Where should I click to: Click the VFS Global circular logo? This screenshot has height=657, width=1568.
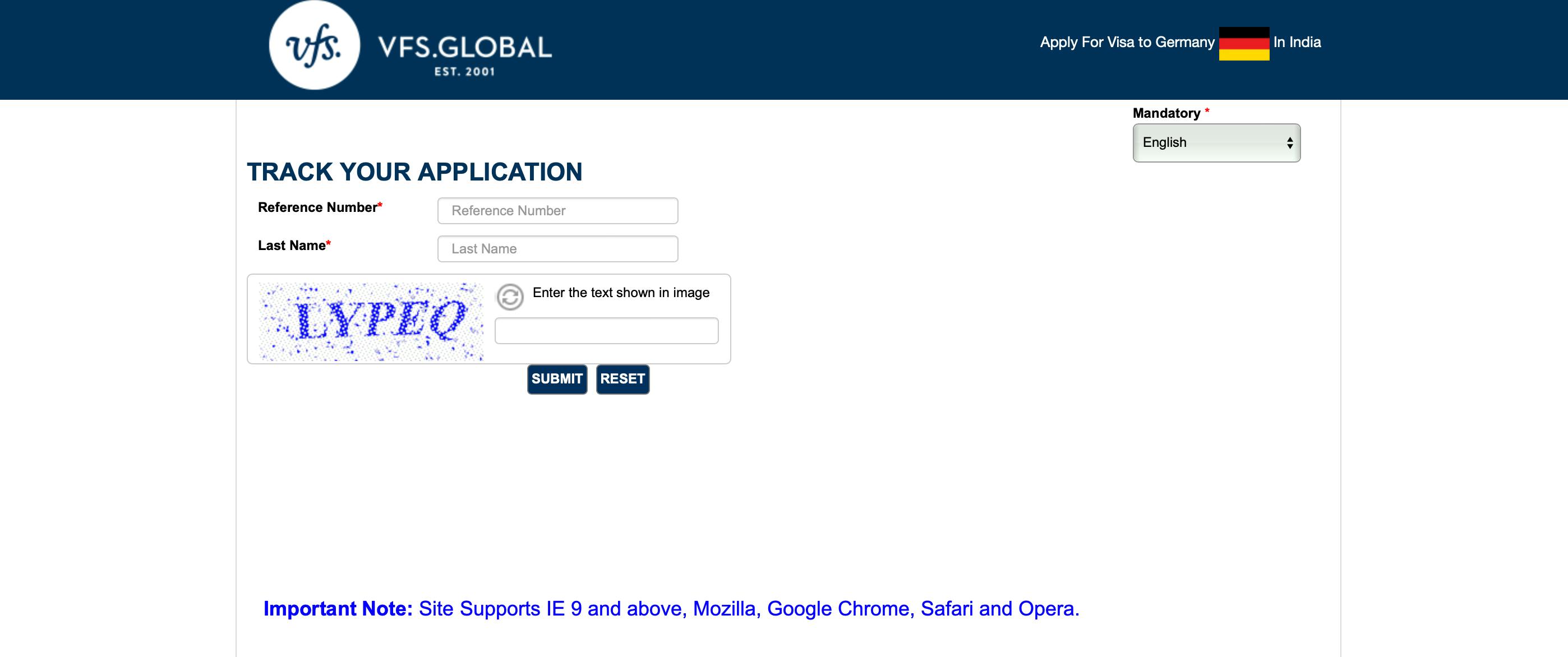click(x=314, y=45)
